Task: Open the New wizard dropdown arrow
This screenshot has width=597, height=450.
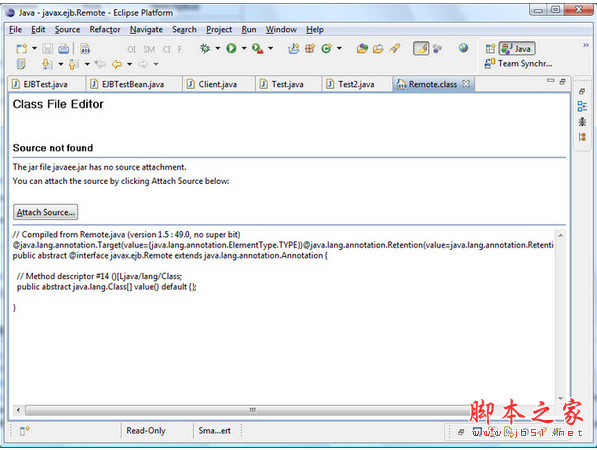Action: coord(34,48)
